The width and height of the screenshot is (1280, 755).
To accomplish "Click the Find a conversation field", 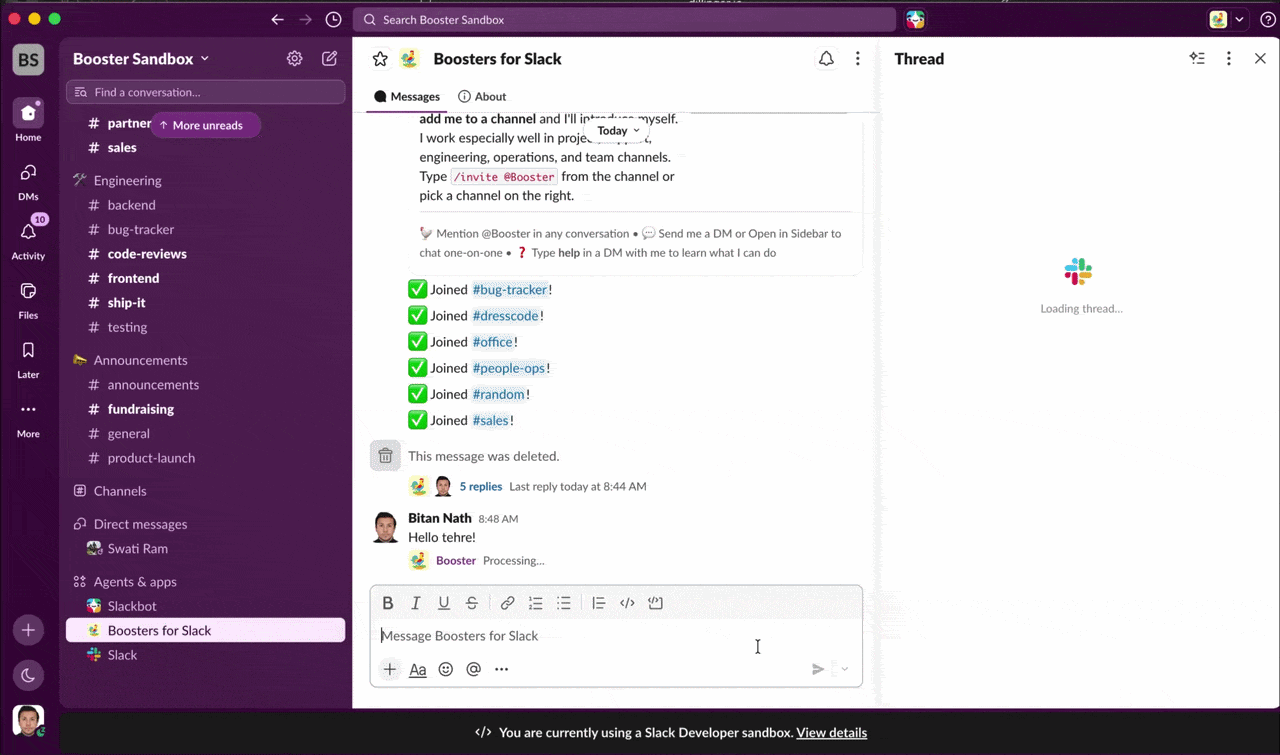I will pos(205,92).
